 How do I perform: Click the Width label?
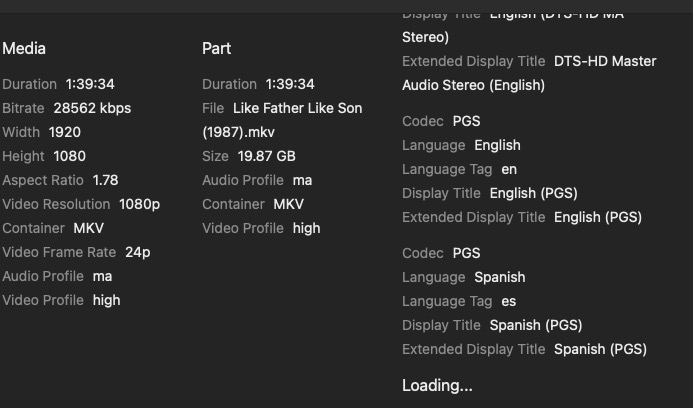(21, 132)
